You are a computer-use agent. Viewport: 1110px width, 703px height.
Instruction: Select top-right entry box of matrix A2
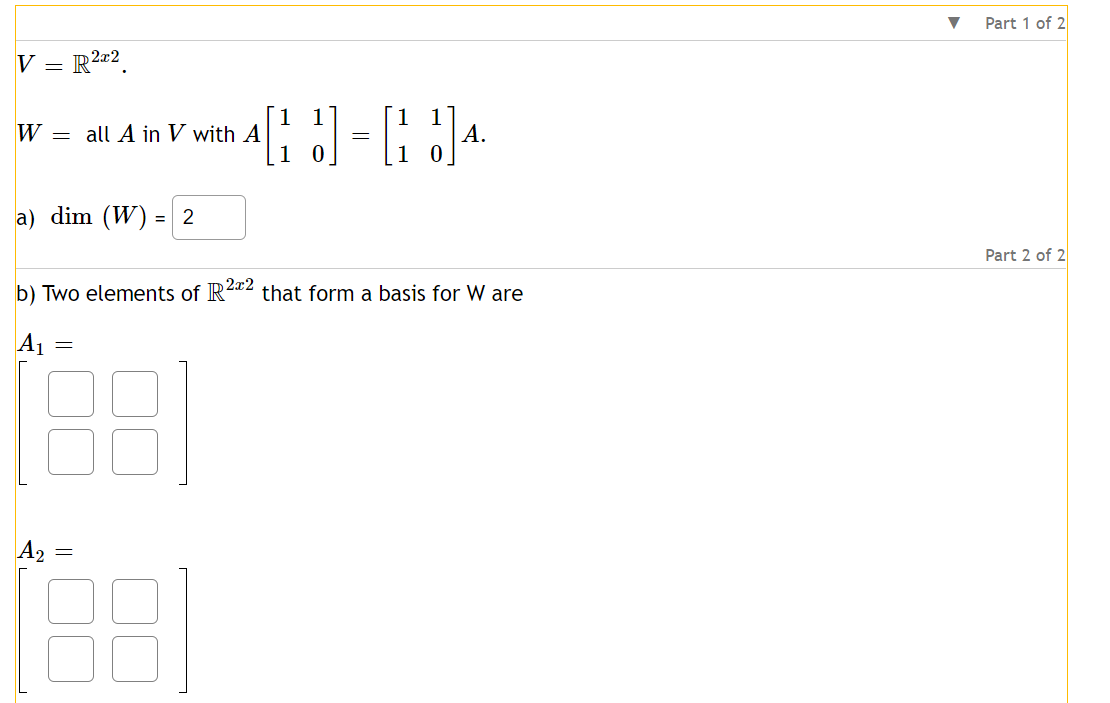(x=135, y=600)
